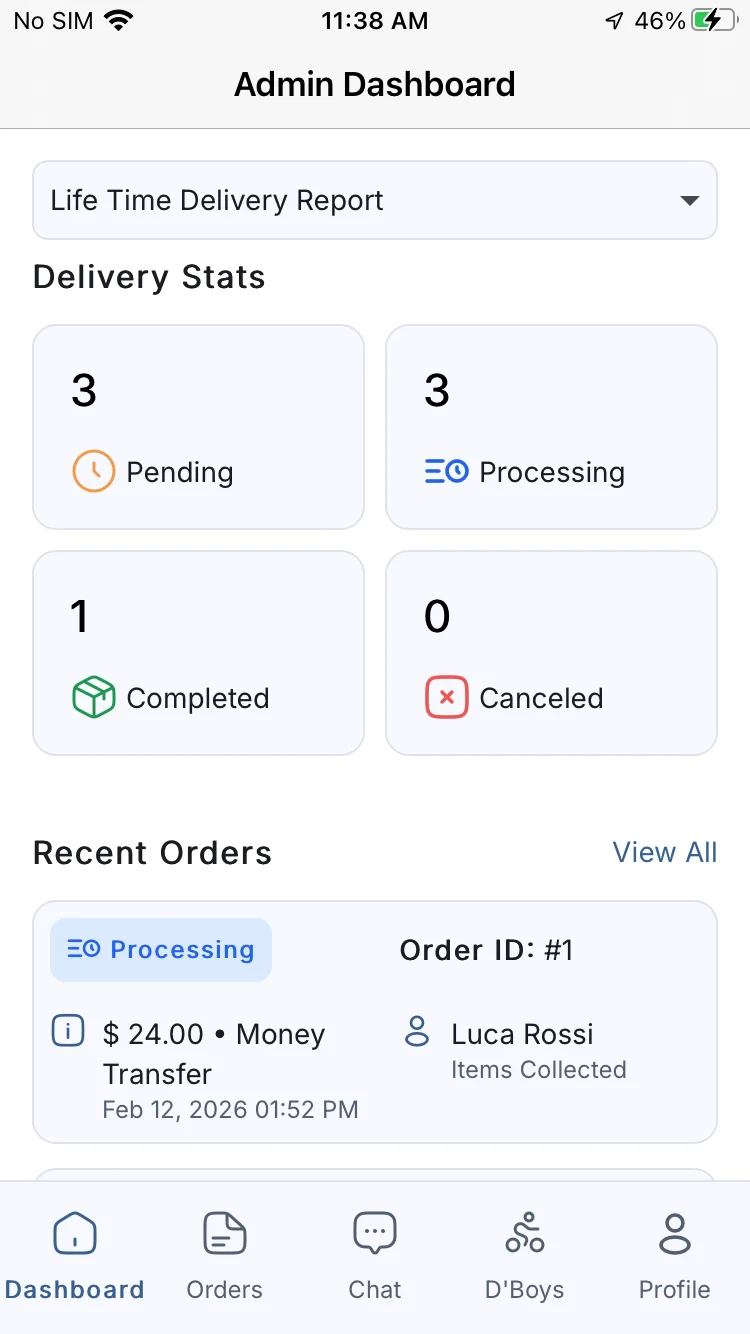Open the Completed deliveries card
The height and width of the screenshot is (1334, 750).
(198, 652)
